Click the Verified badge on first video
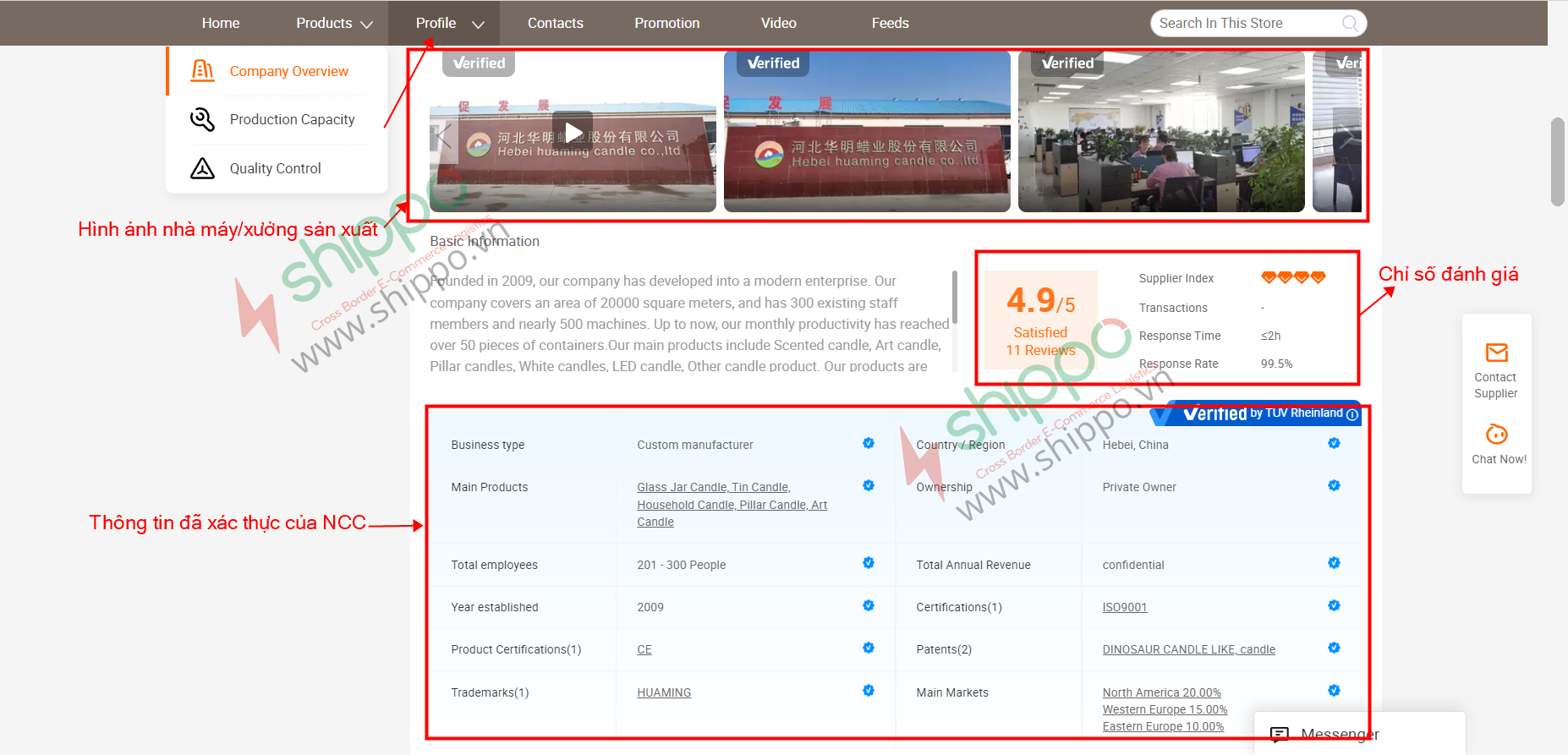1568x755 pixels. coord(479,63)
